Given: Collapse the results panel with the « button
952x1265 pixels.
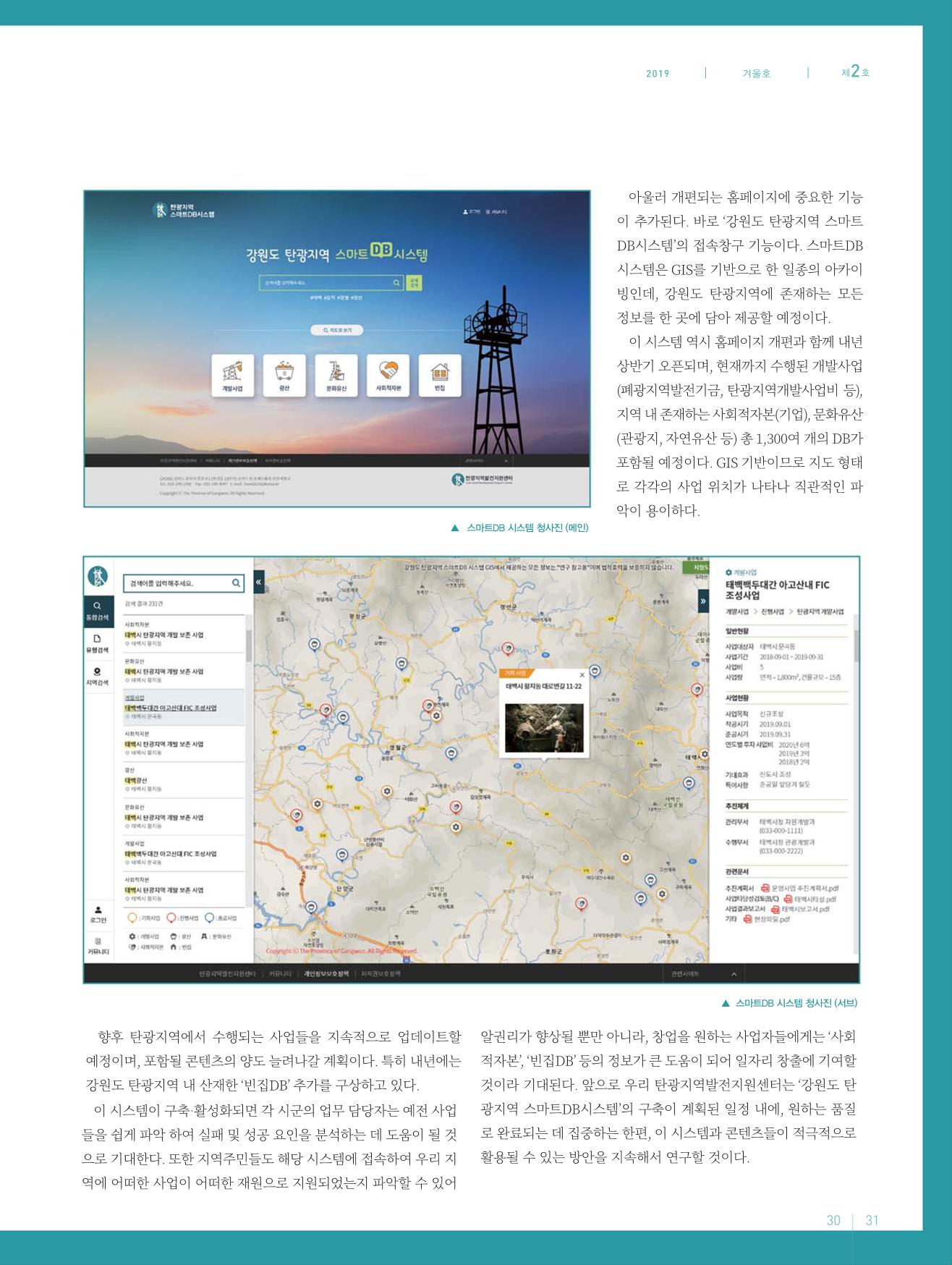Looking at the screenshot, I should (x=259, y=581).
